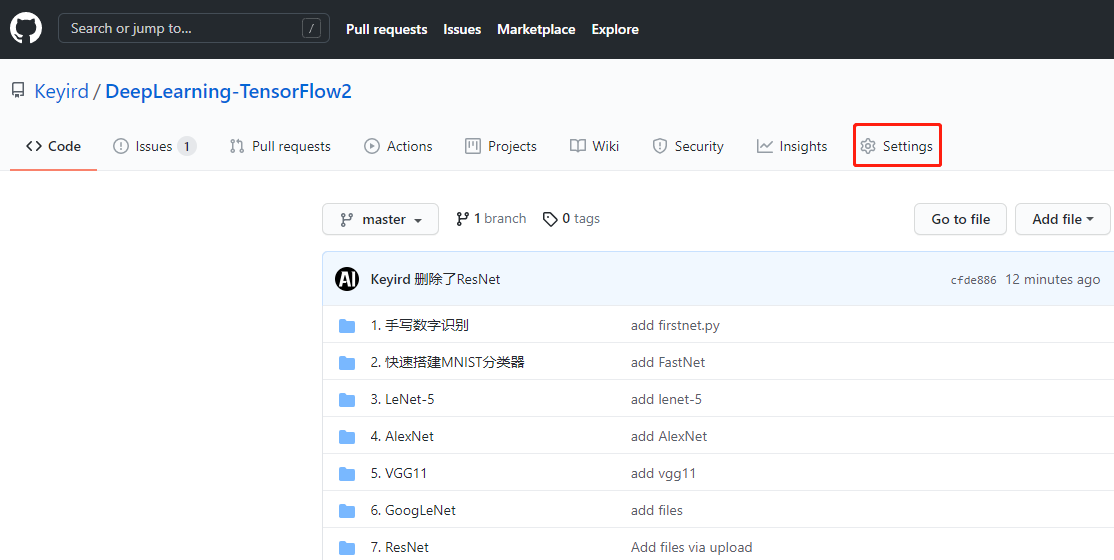The height and width of the screenshot is (560, 1114).
Task: Click the Issues count badge showing 1
Action: 187,146
